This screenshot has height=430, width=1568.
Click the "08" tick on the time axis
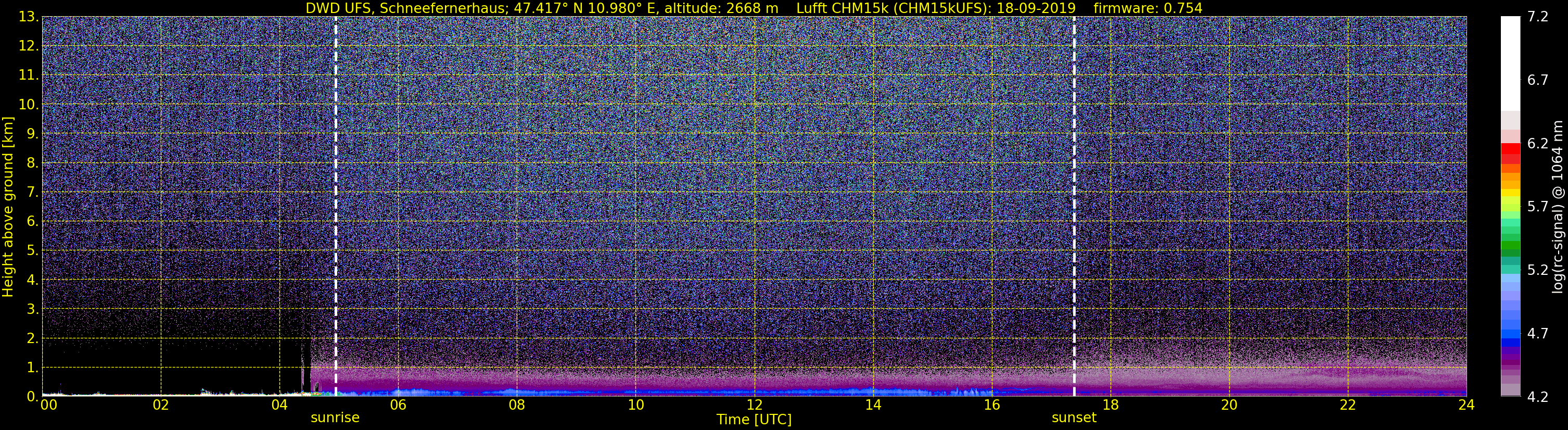517,405
